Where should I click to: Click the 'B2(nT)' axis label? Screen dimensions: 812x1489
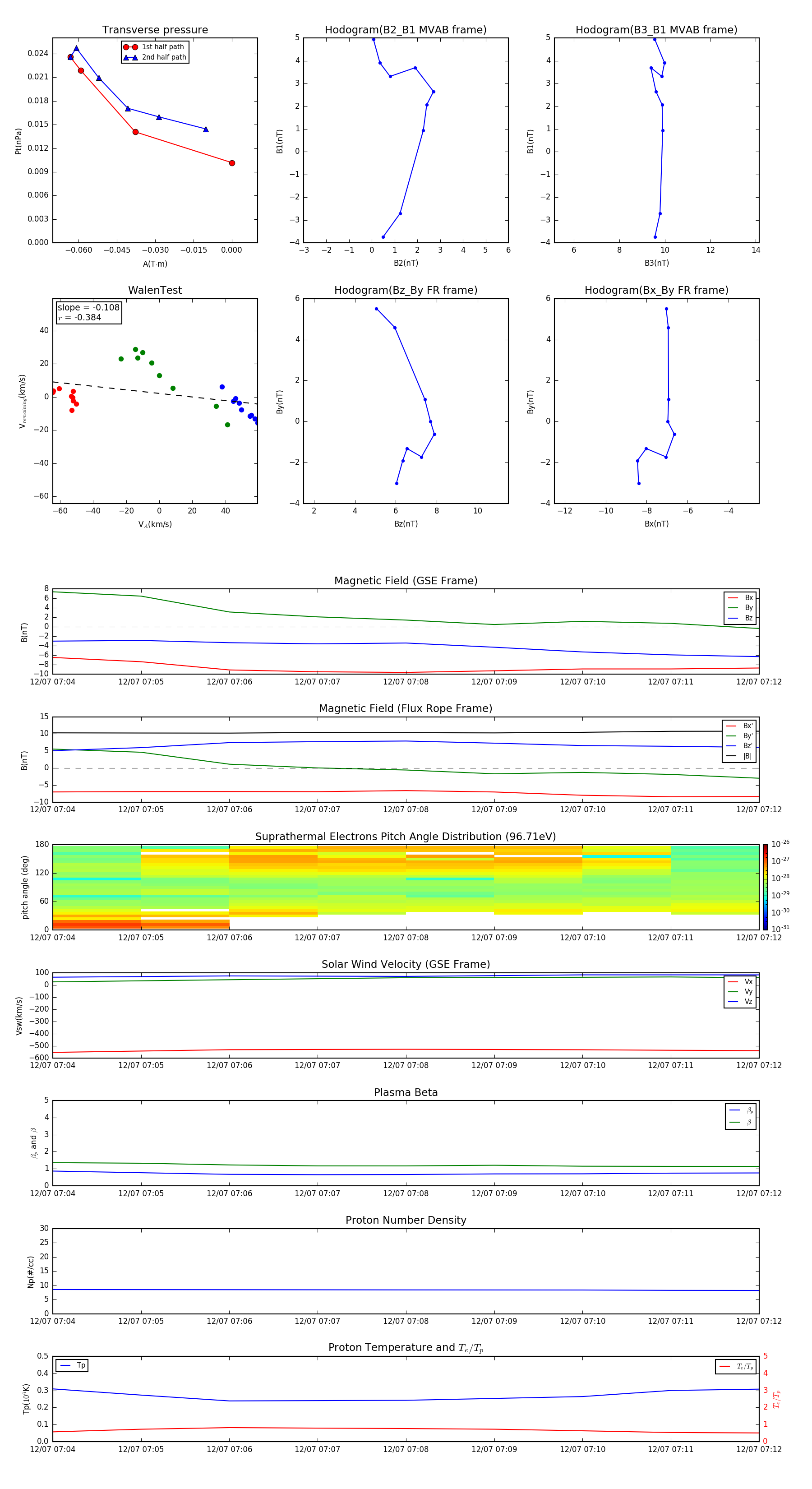click(406, 263)
